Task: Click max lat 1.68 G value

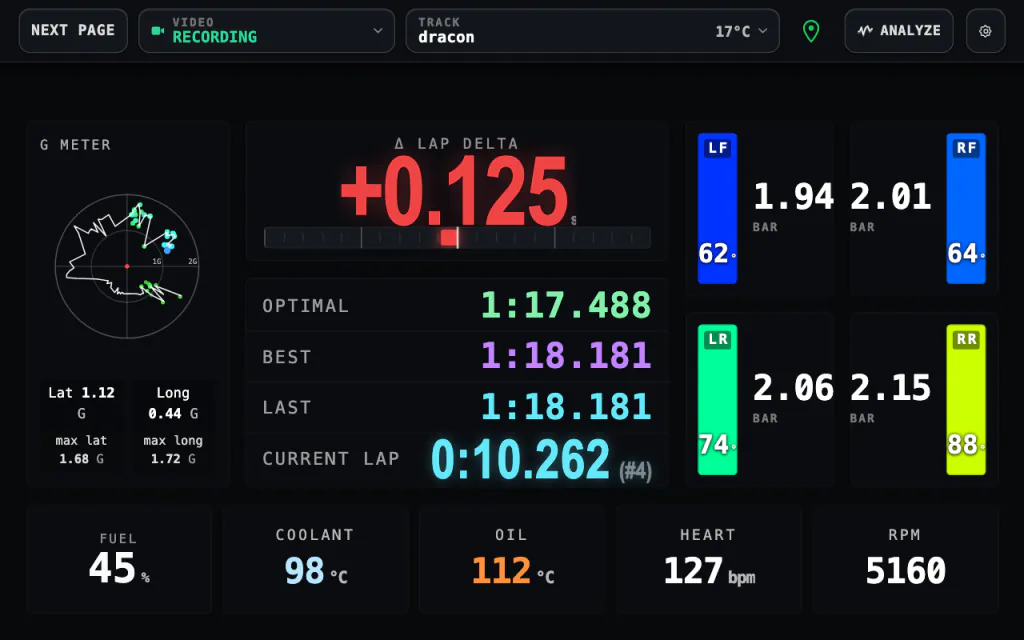Action: [x=81, y=449]
